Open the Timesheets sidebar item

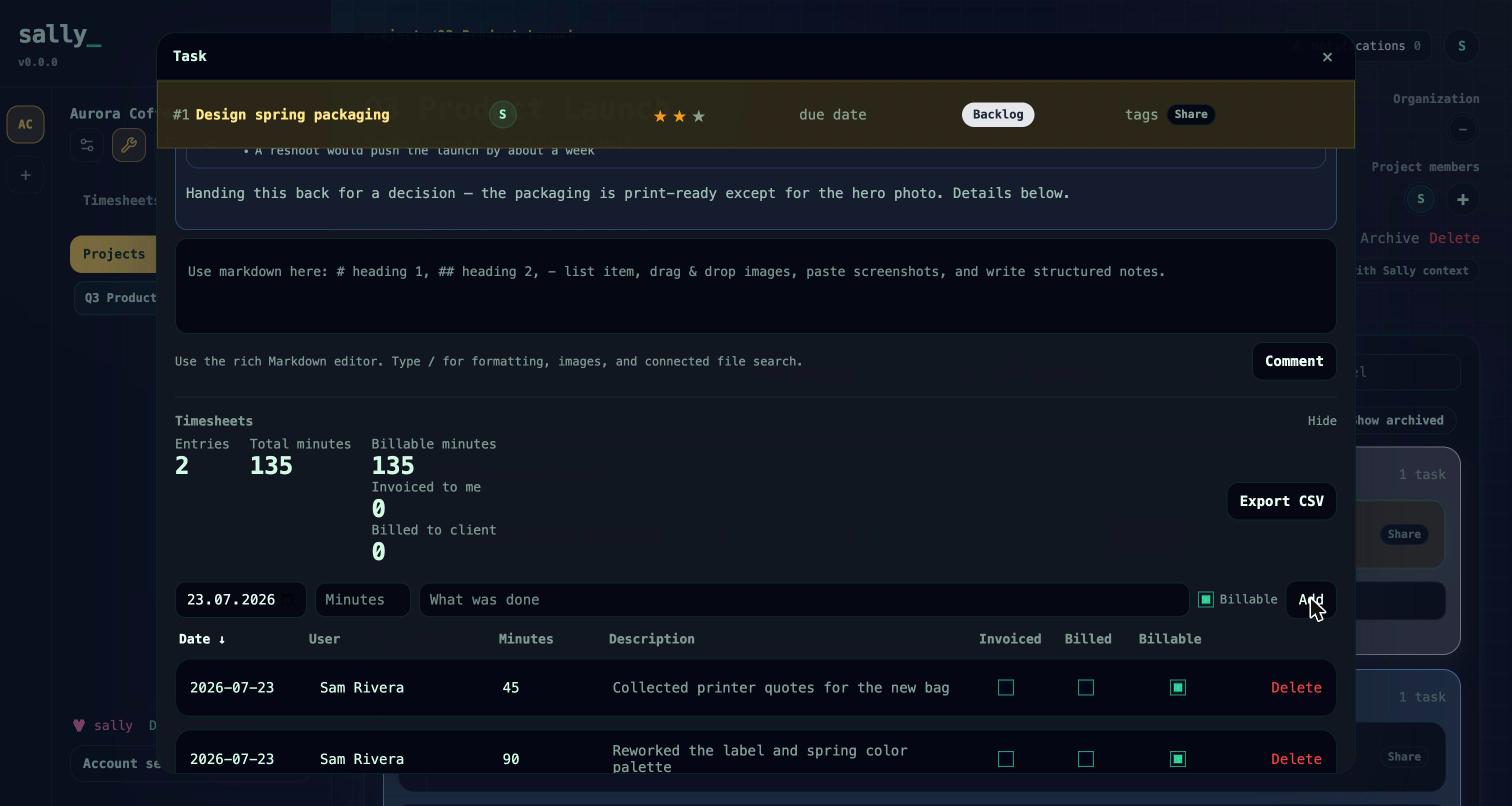pos(120,200)
